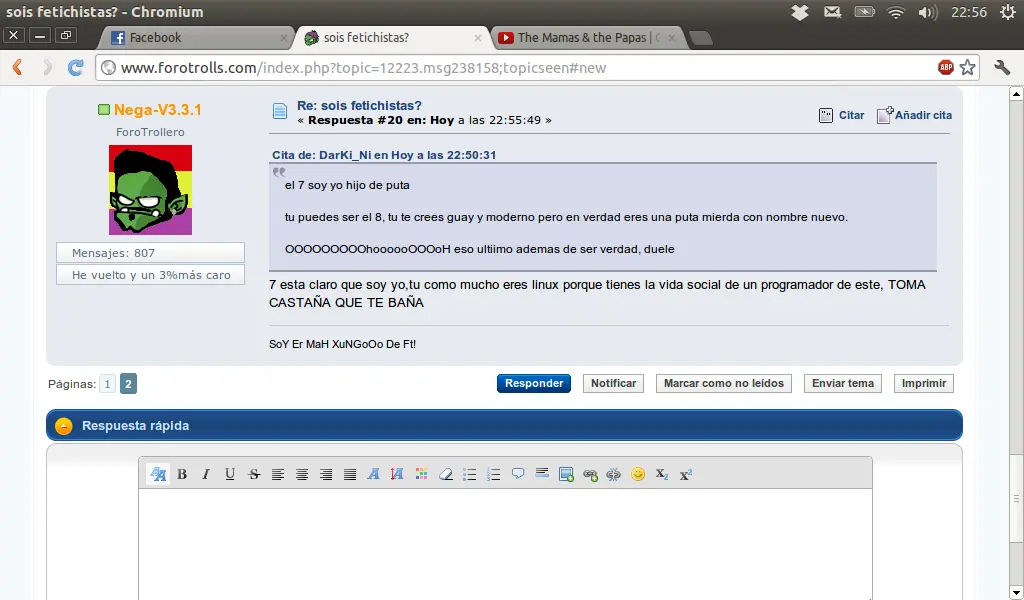Open the Re: sois fetichistas? post title

point(359,106)
